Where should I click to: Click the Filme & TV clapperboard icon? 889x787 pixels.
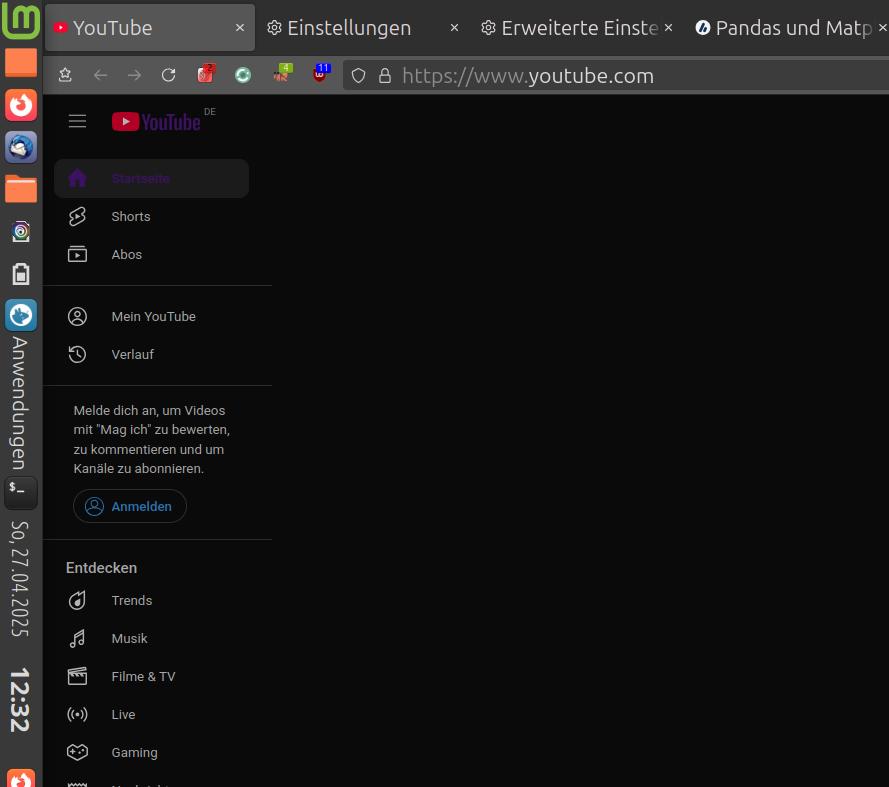click(78, 676)
